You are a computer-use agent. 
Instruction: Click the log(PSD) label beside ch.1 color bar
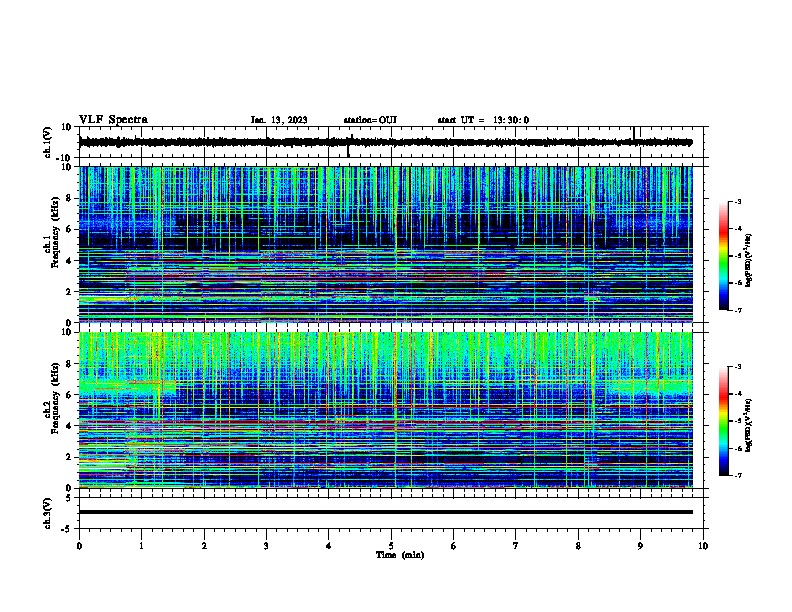749,261
